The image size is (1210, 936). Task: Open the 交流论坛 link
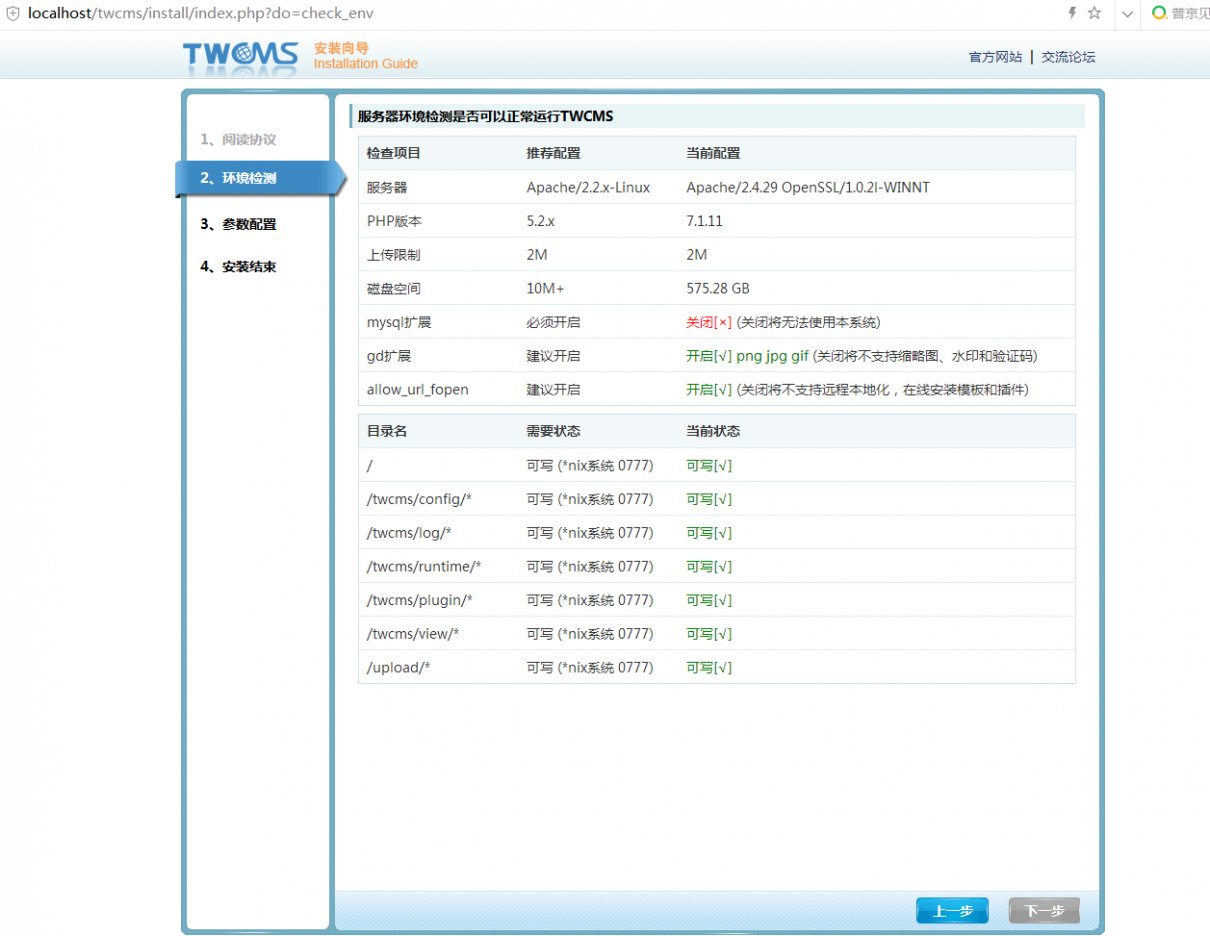(1068, 57)
